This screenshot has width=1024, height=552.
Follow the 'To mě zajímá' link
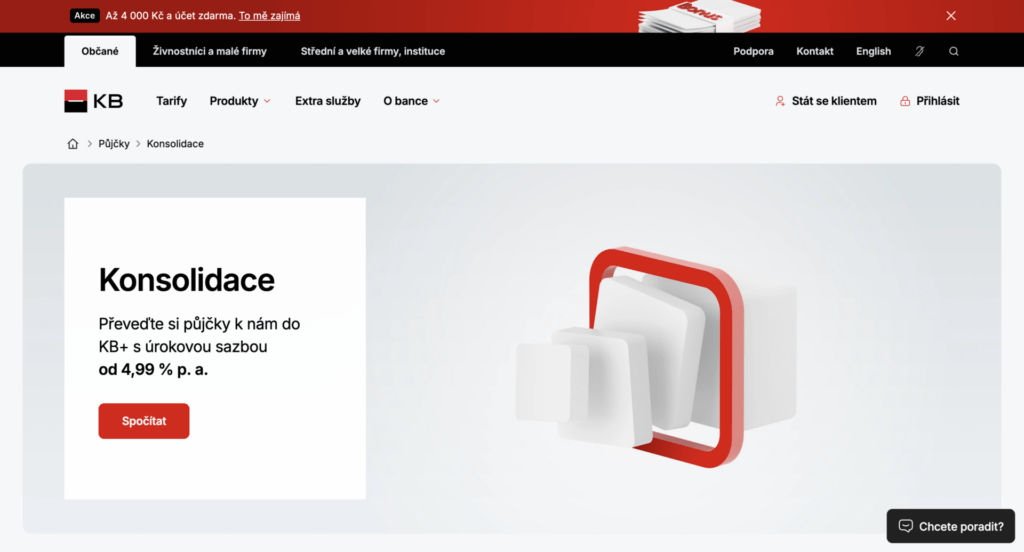point(269,16)
